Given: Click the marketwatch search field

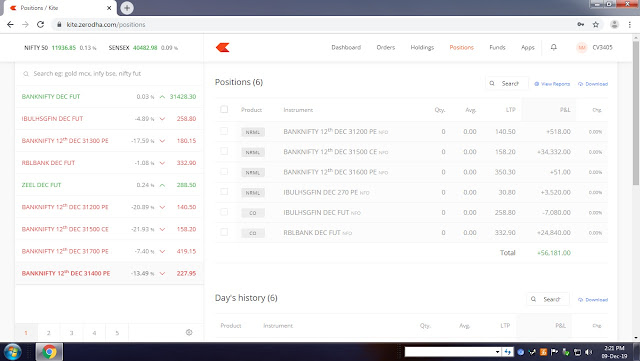Looking at the screenshot, I should [x=109, y=74].
